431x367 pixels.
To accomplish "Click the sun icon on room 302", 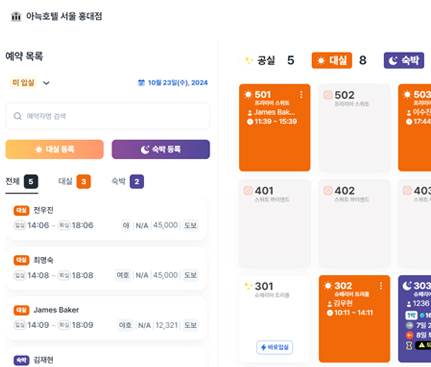I will 328,286.
